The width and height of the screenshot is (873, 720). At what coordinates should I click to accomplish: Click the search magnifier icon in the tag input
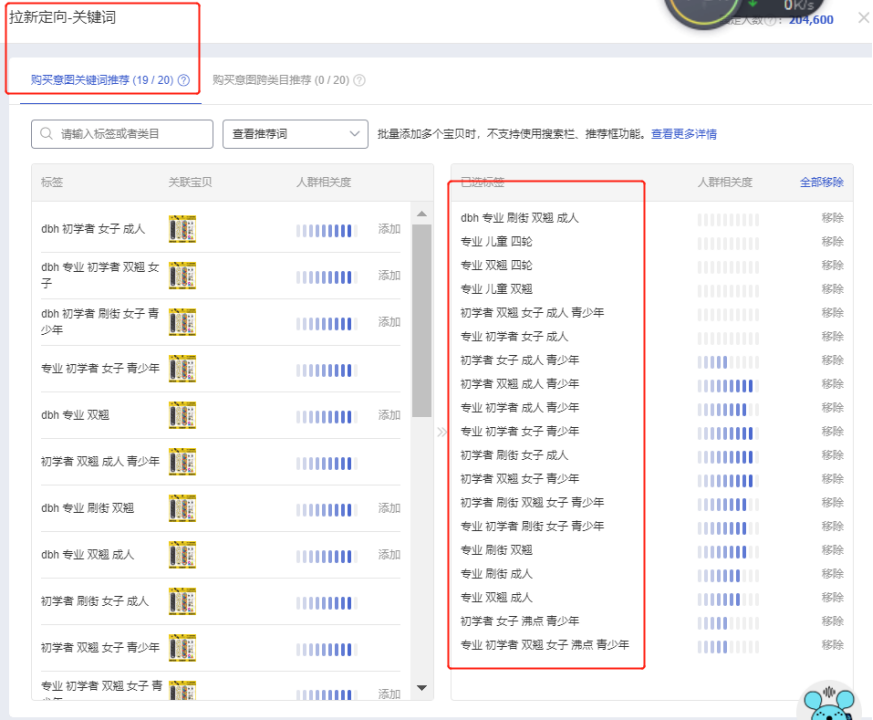[47, 134]
